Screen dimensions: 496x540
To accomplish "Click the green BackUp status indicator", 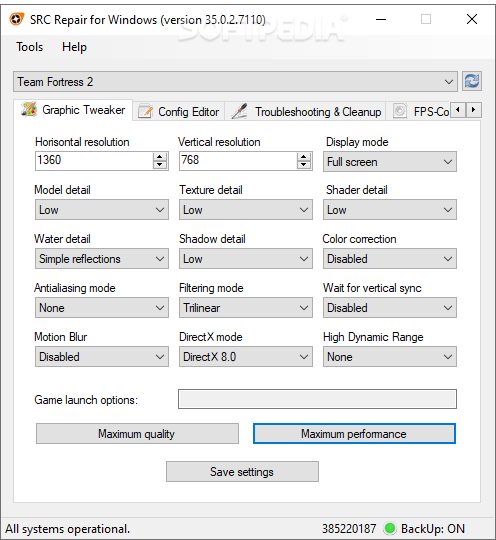I will click(390, 528).
